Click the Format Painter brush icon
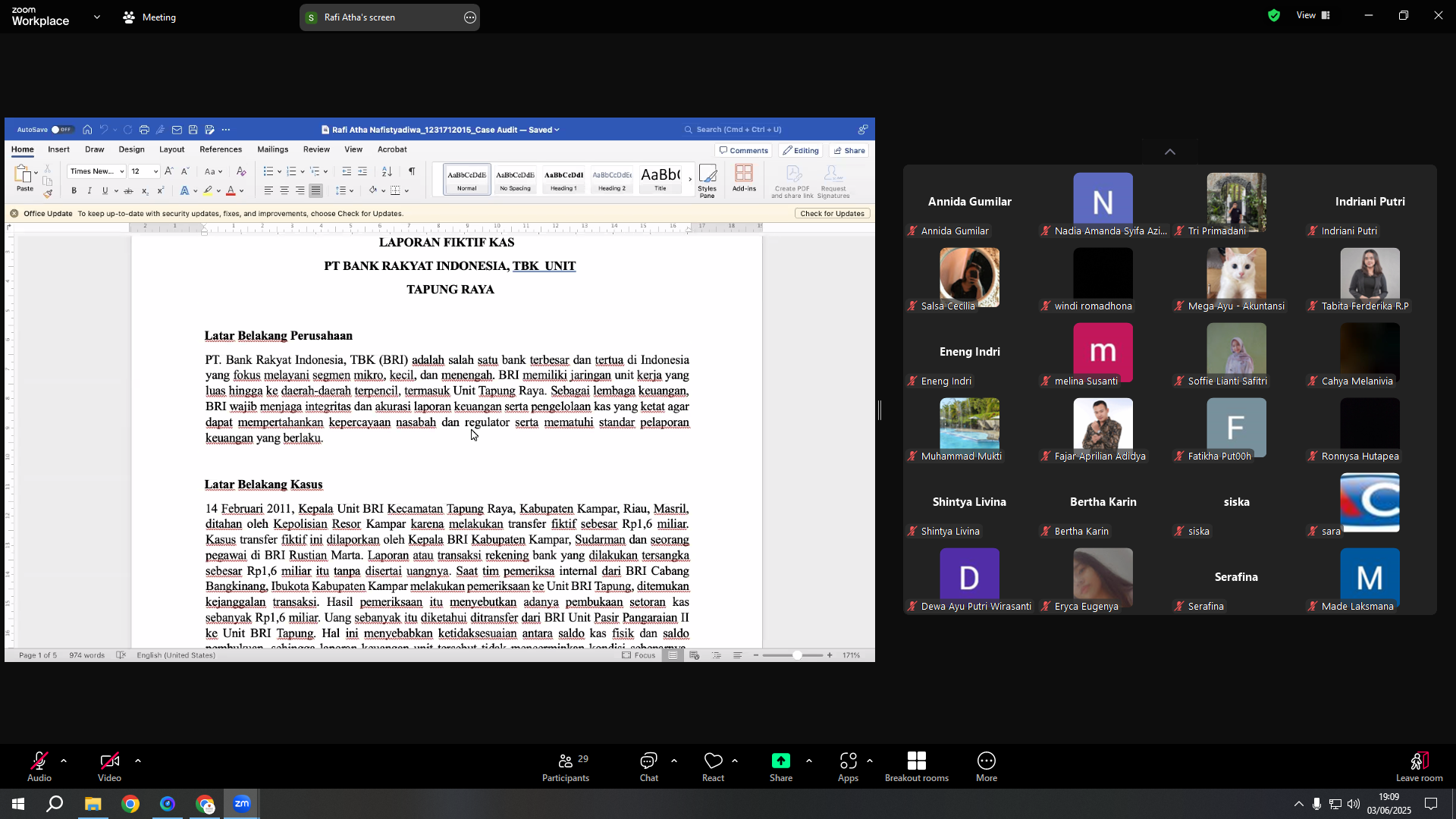Screen dimensions: 1456x819 (48, 194)
